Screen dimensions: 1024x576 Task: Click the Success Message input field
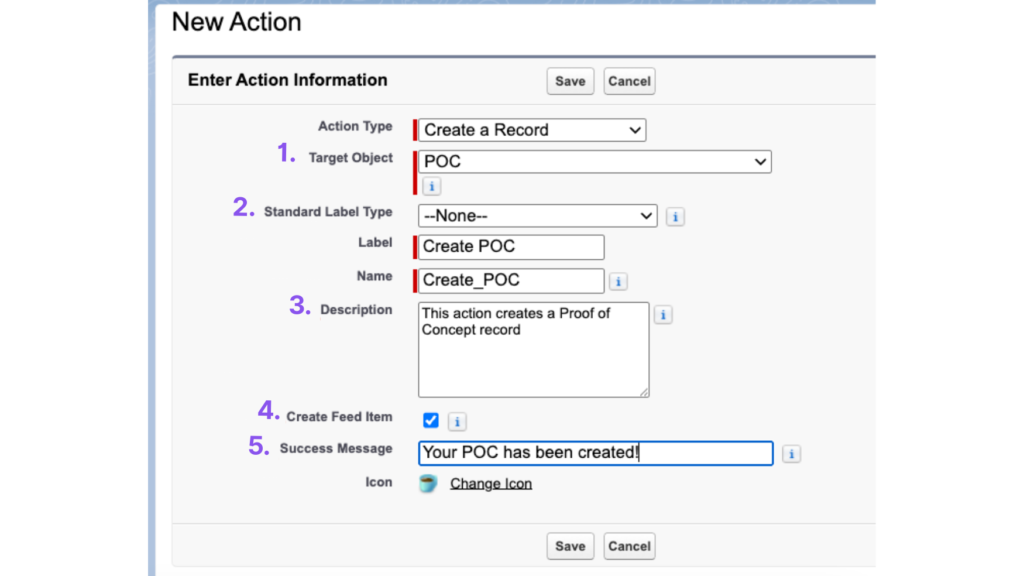click(x=596, y=453)
